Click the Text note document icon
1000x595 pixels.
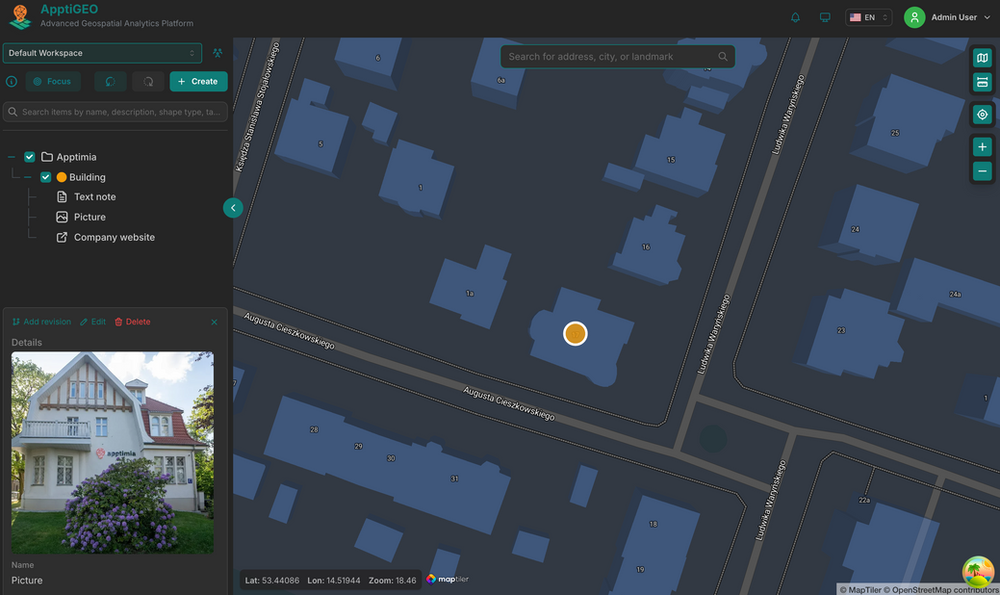[62, 196]
